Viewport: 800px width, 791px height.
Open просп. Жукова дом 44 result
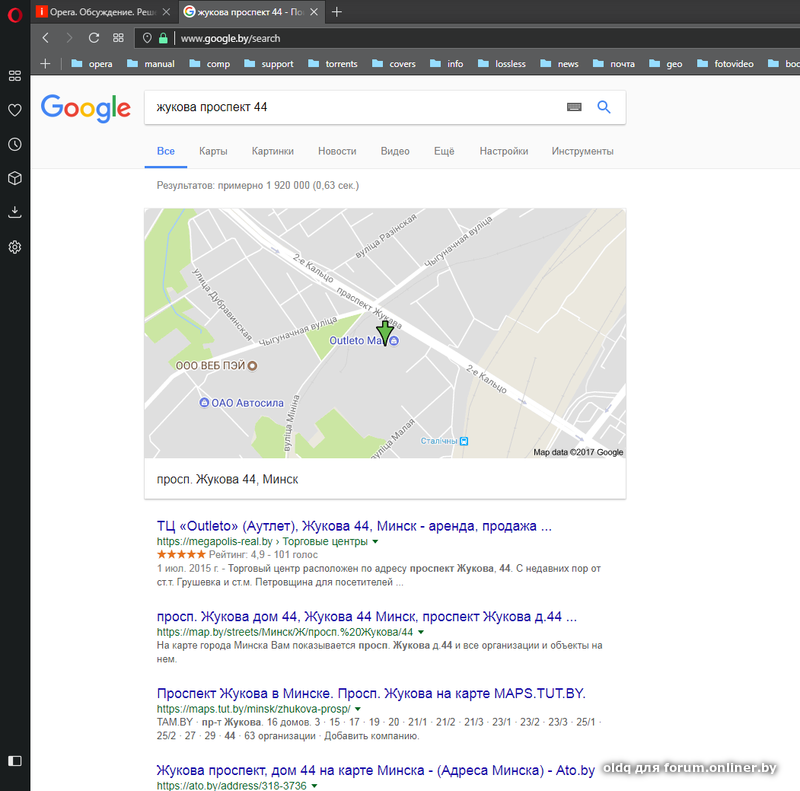click(367, 616)
